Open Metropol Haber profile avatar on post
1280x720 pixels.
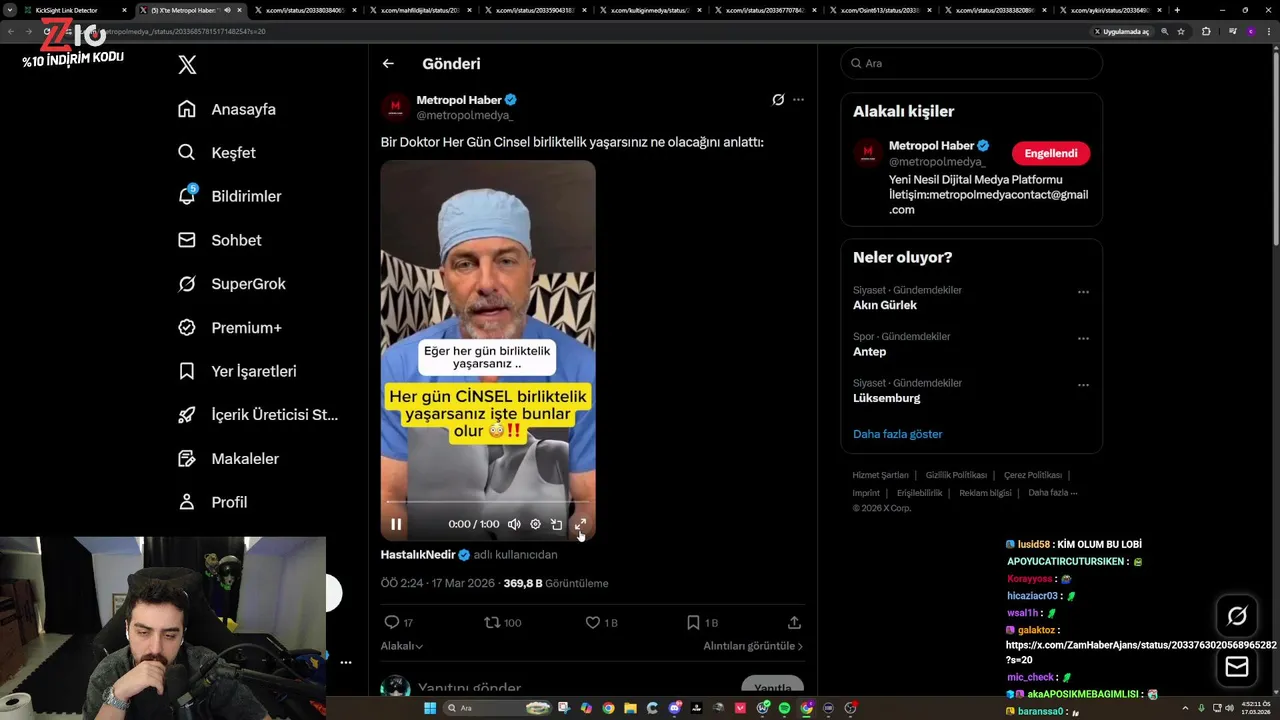tap(396, 107)
